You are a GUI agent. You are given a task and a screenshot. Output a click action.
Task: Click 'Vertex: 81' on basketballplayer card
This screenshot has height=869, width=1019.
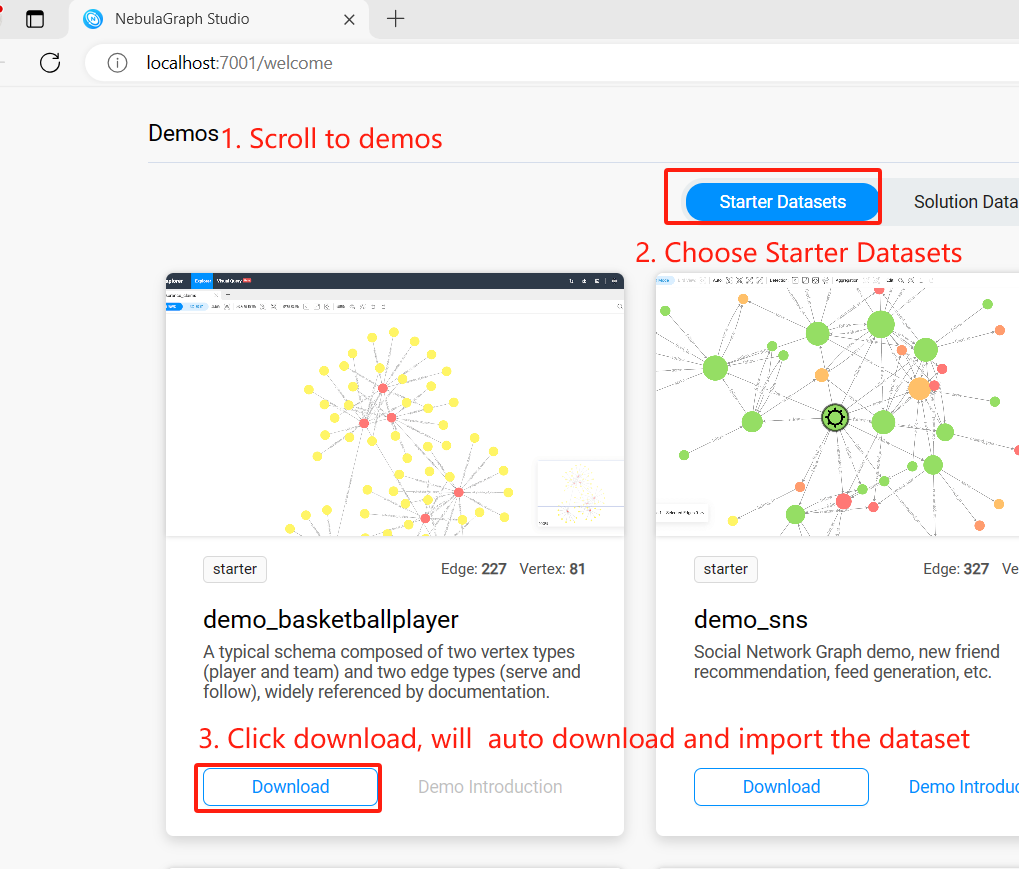tap(552, 569)
